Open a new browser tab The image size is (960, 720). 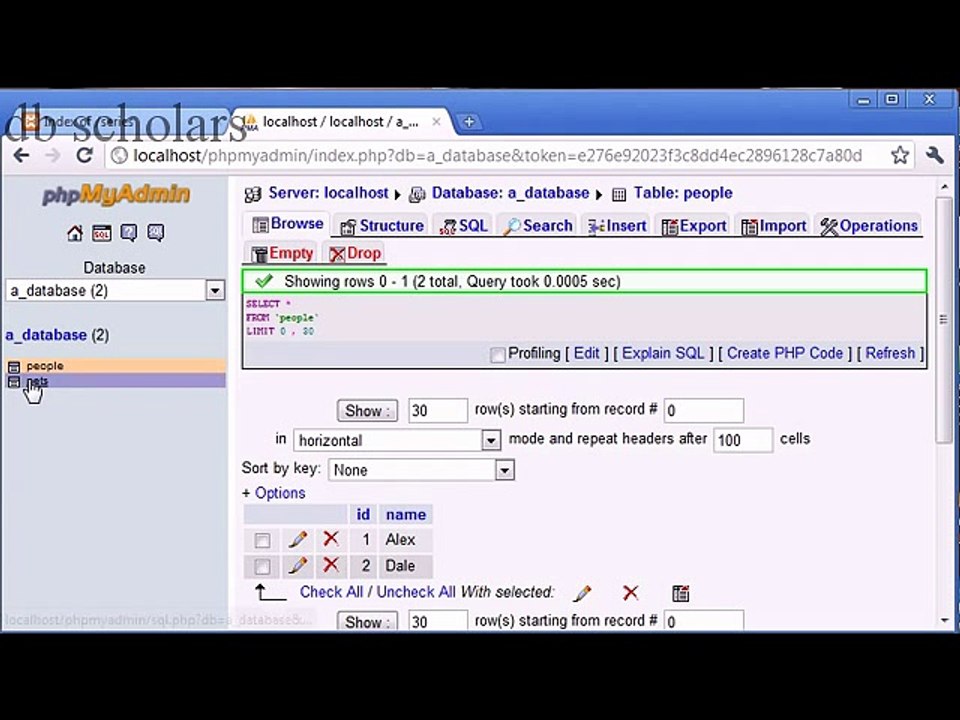(x=469, y=122)
